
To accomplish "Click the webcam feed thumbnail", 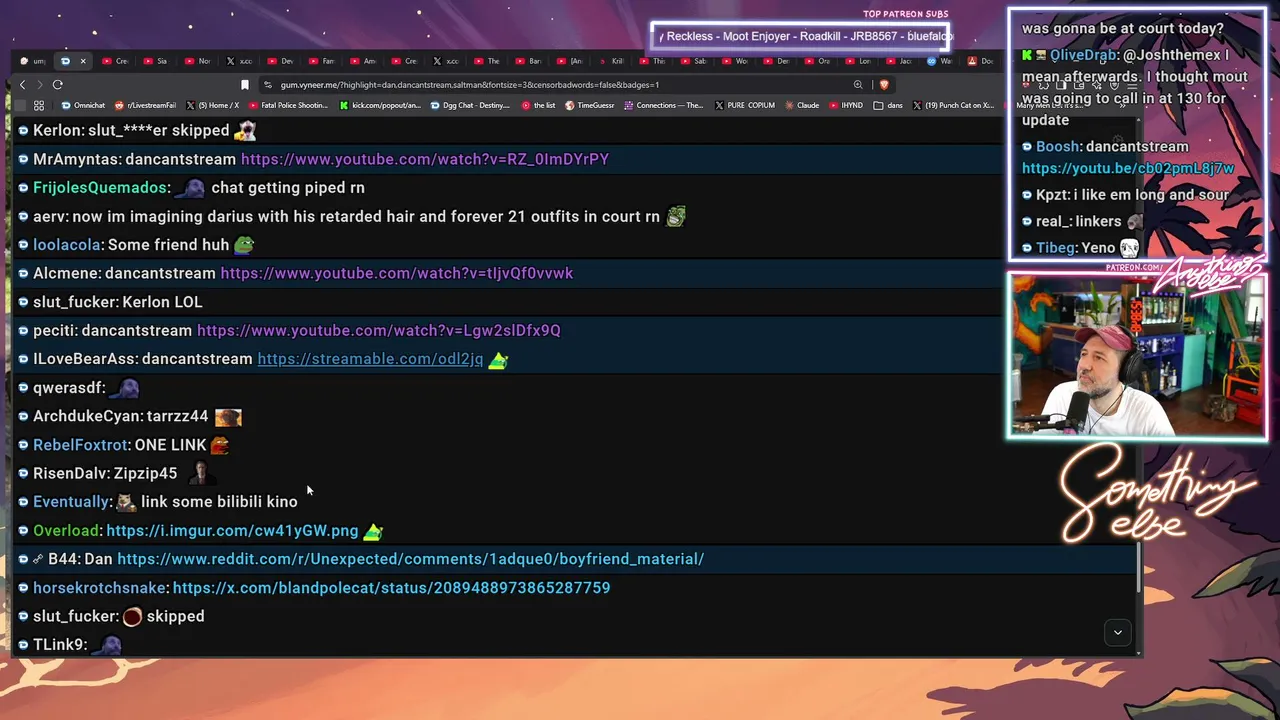I will (x=1137, y=355).
